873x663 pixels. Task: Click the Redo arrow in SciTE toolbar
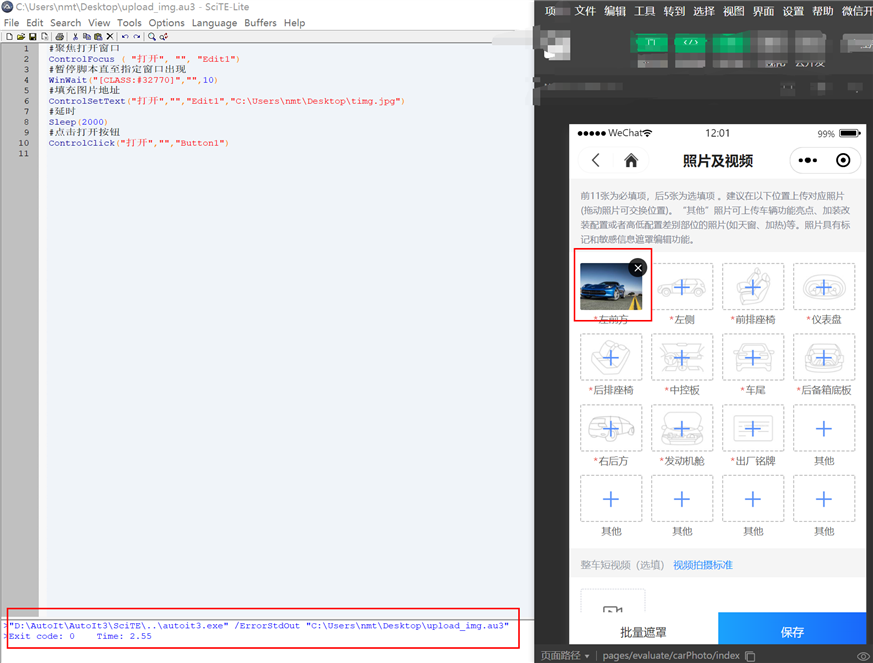(137, 36)
